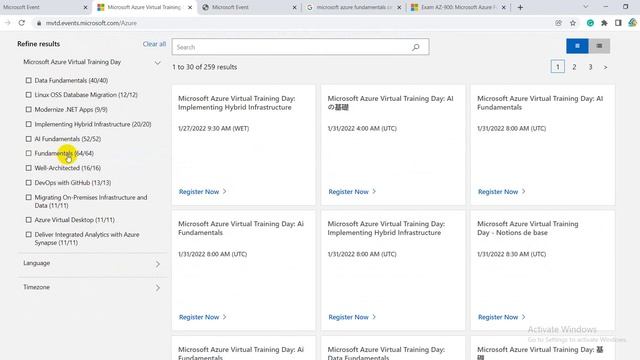Register Now for Notions de base event
Viewport: 640px width, 360px height.
(x=502, y=317)
